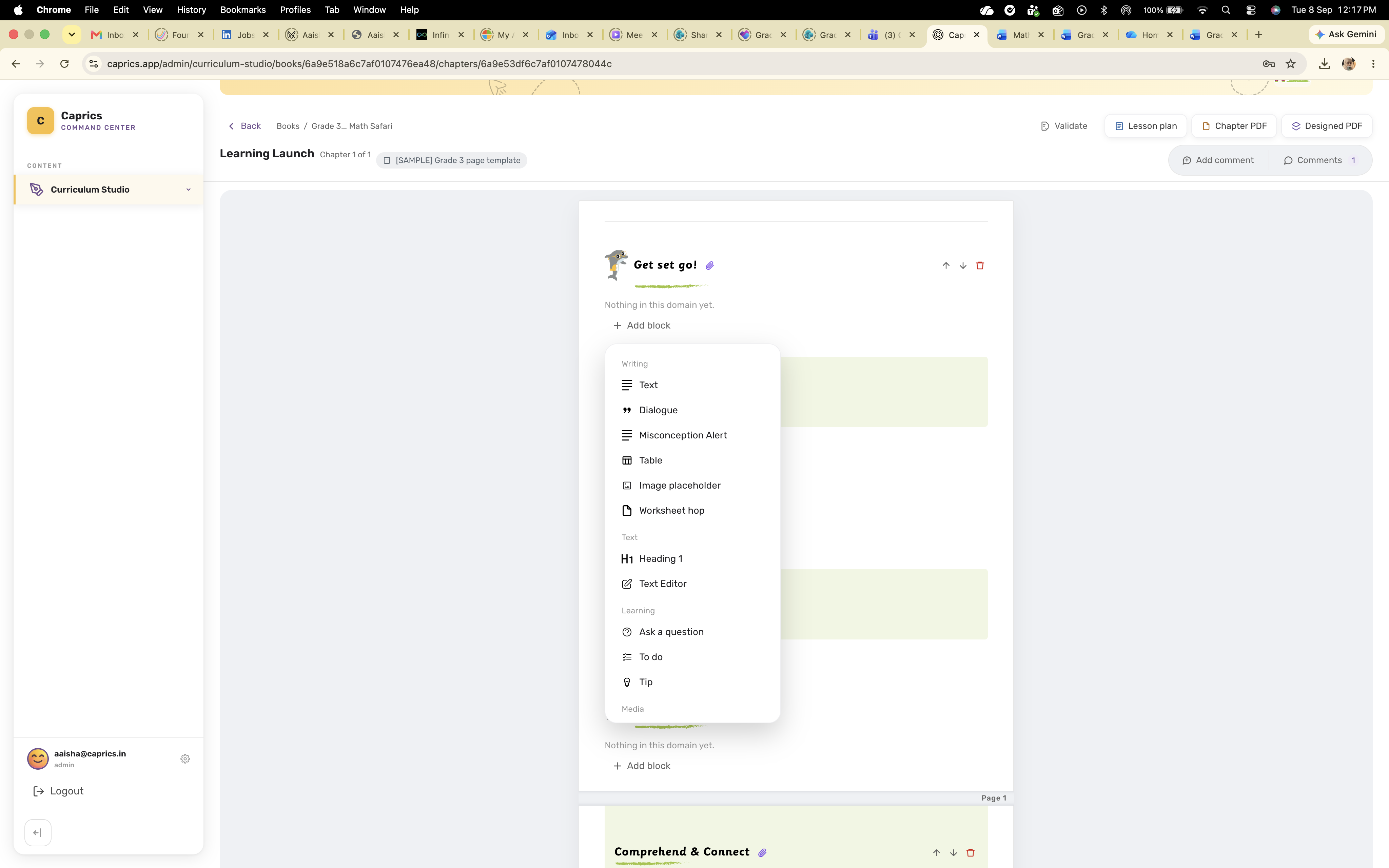
Task: Collapse the sidebar with arrow icon
Action: 38,832
